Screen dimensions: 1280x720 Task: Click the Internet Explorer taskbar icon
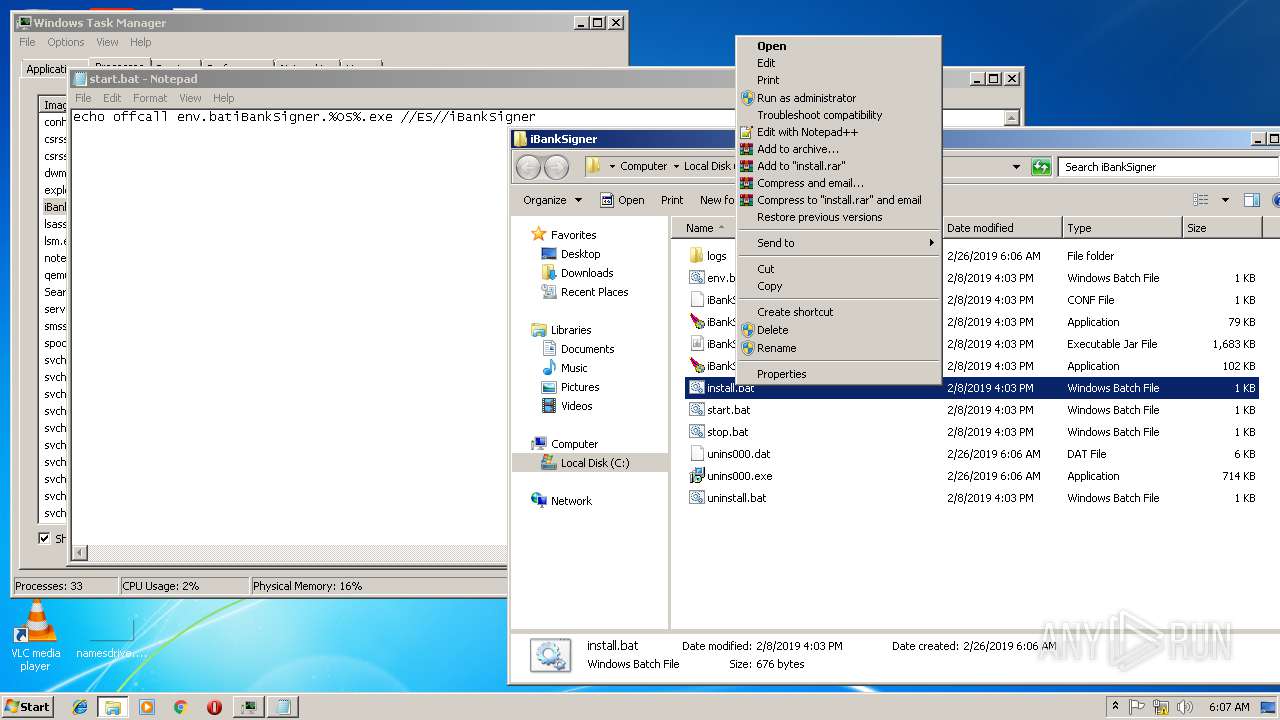coord(80,707)
